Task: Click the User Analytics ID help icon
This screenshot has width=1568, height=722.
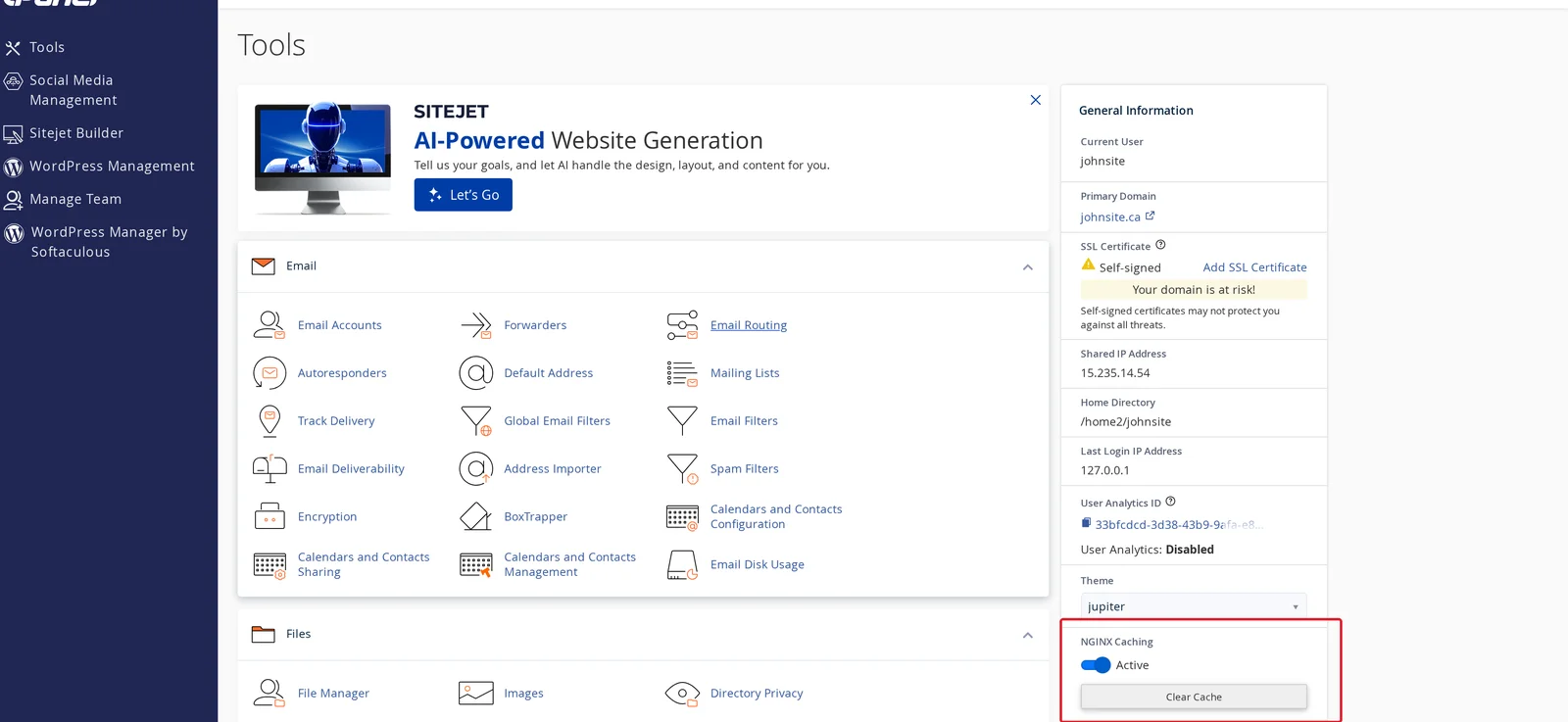Action: 1170,502
